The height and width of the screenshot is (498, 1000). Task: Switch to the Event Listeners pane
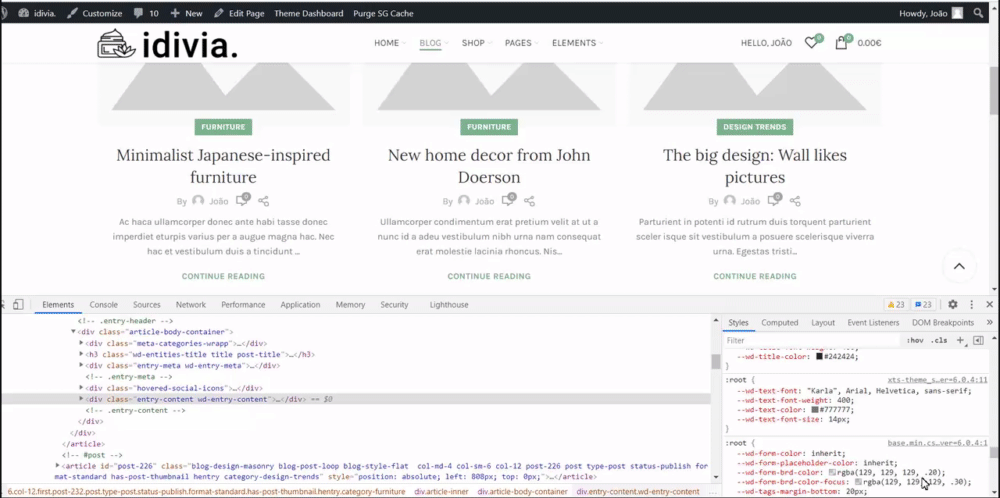(873, 323)
